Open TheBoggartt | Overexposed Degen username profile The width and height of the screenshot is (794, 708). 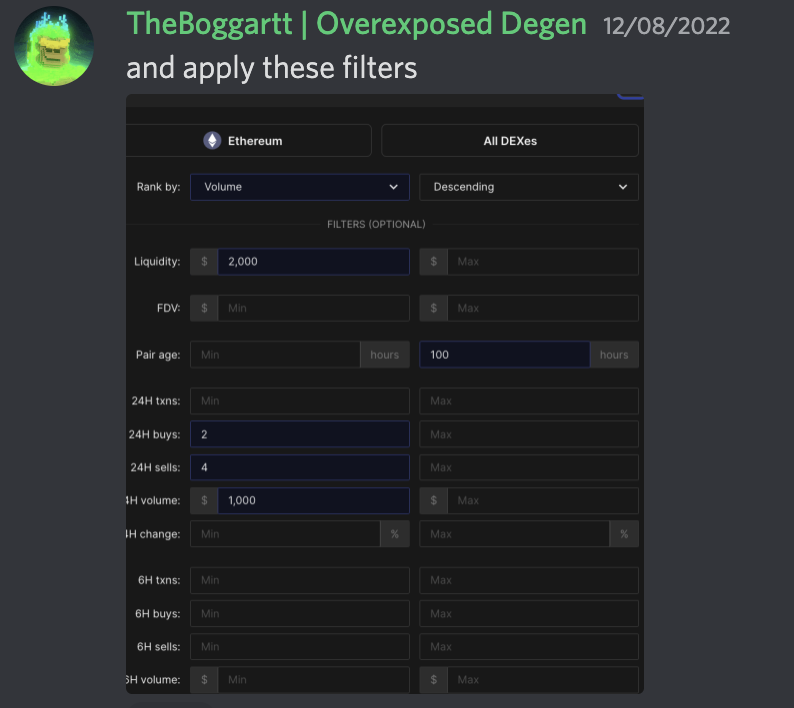point(356,24)
